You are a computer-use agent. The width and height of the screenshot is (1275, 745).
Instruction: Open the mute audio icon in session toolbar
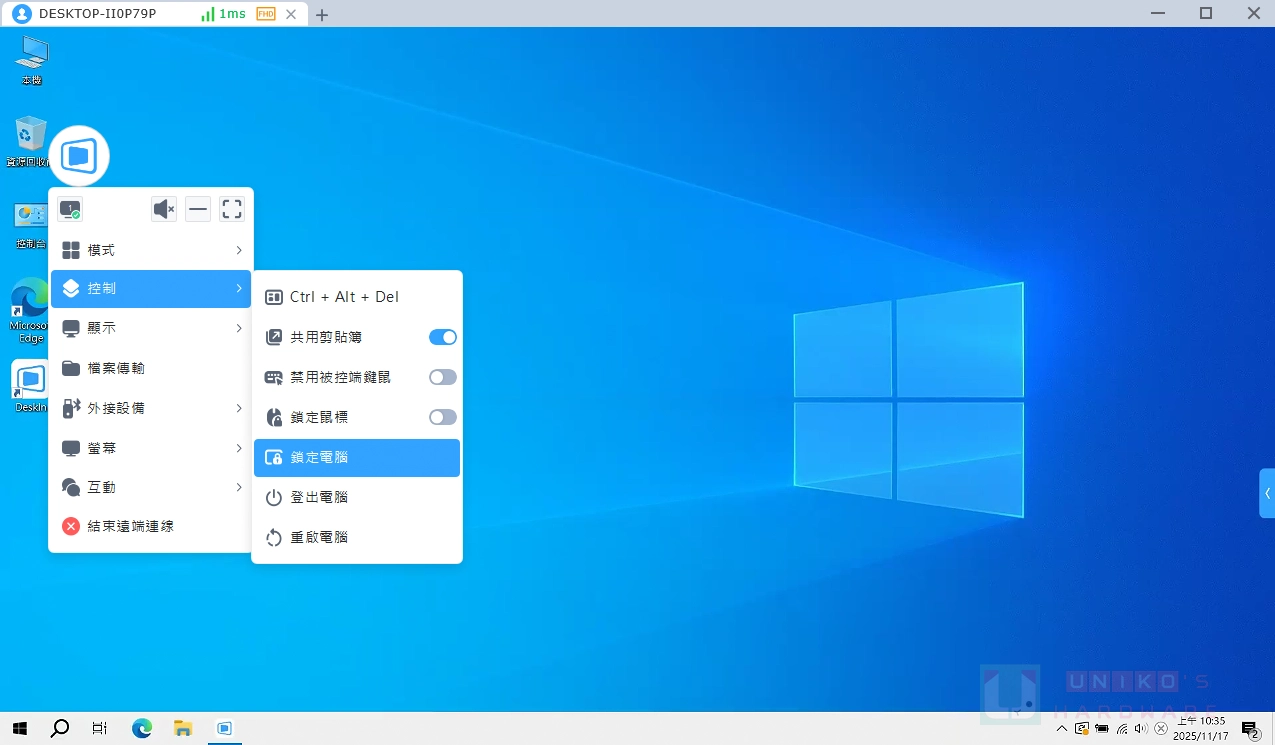click(163, 209)
